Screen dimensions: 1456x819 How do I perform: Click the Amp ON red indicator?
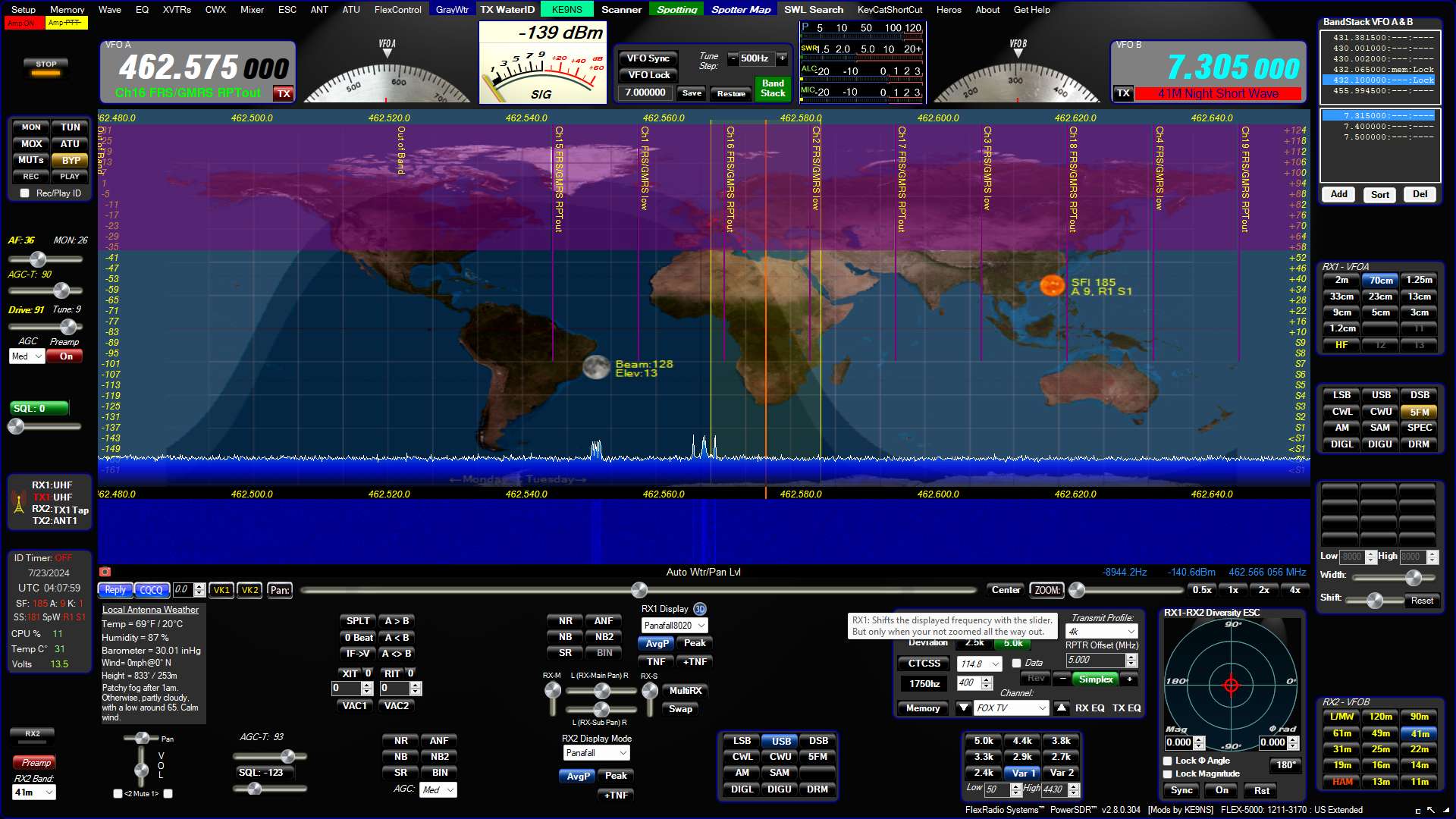[x=23, y=23]
